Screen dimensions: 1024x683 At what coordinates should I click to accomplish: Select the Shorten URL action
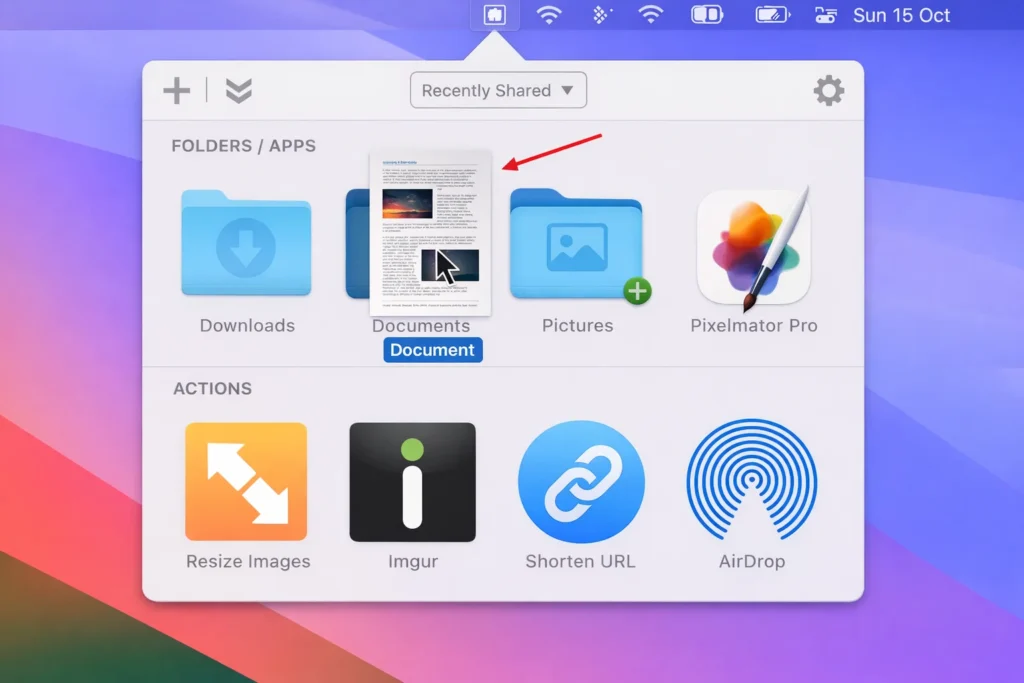[x=581, y=482]
